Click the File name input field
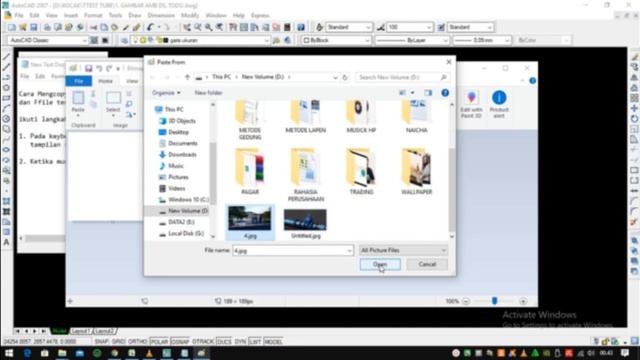 coord(289,251)
